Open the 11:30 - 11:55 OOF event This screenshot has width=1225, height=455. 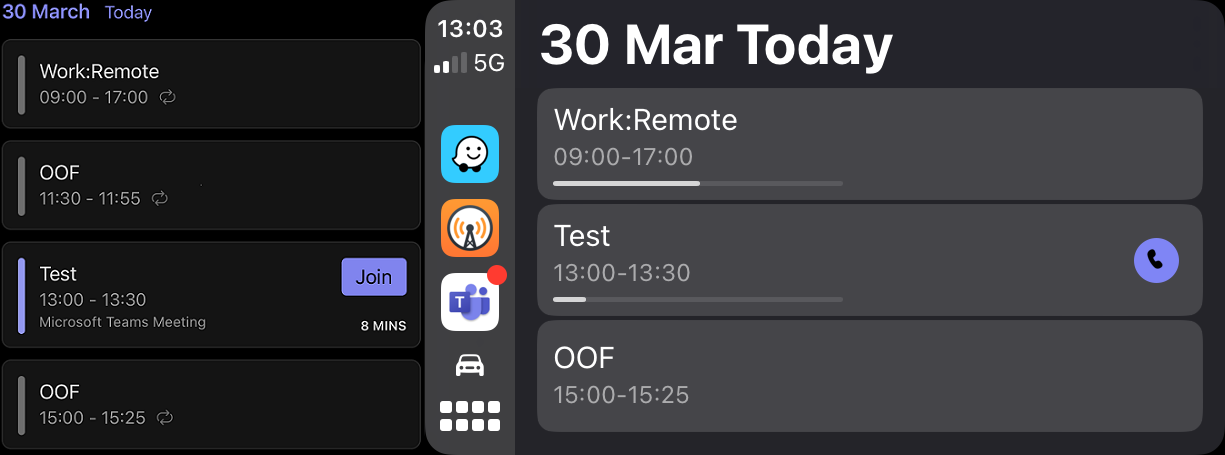point(210,185)
